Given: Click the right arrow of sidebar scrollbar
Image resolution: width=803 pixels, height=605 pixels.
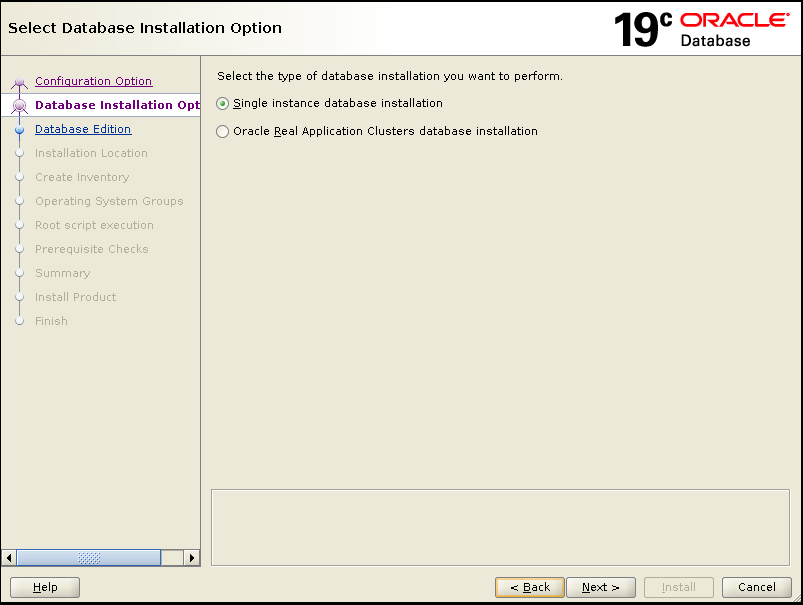Looking at the screenshot, I should [x=192, y=557].
